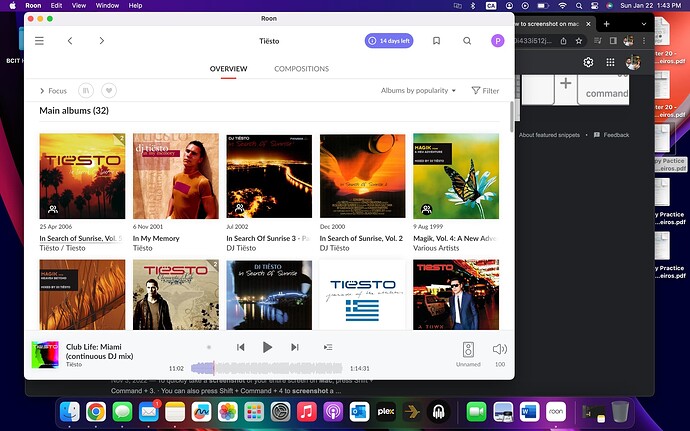Skip to next track
This screenshot has height=431, width=690.
(295, 347)
